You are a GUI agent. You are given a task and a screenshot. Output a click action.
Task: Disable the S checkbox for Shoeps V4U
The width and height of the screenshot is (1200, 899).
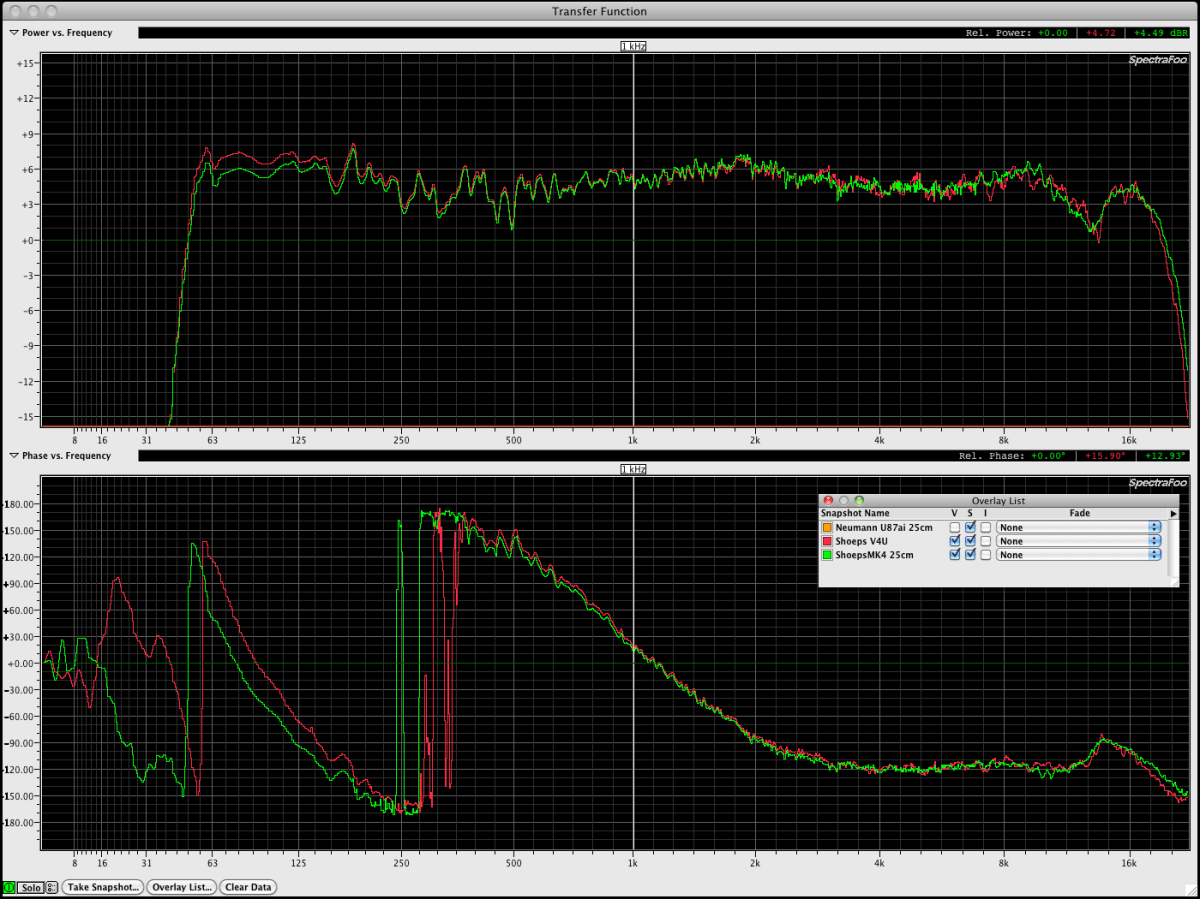coord(970,541)
